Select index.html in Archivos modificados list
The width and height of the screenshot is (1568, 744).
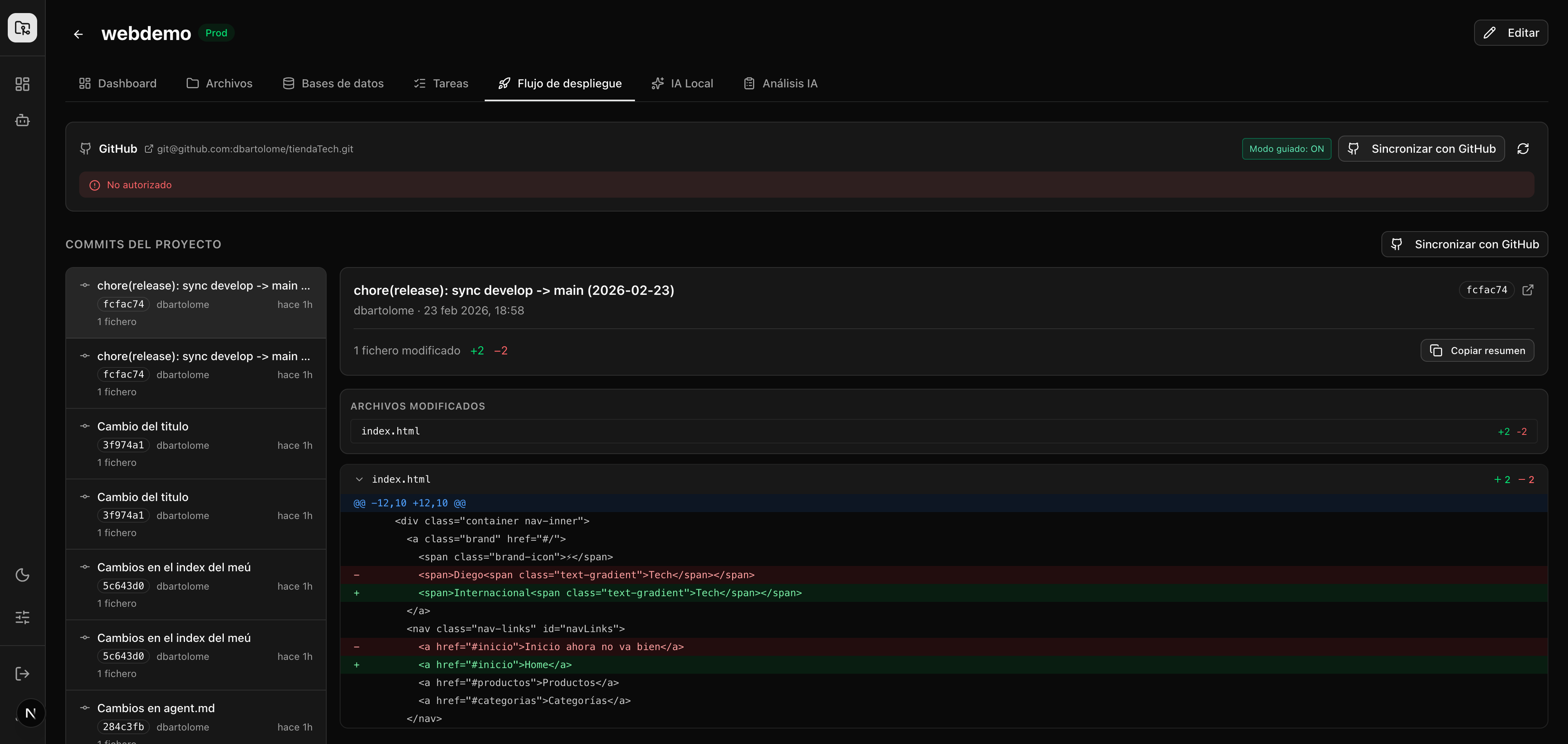[391, 431]
